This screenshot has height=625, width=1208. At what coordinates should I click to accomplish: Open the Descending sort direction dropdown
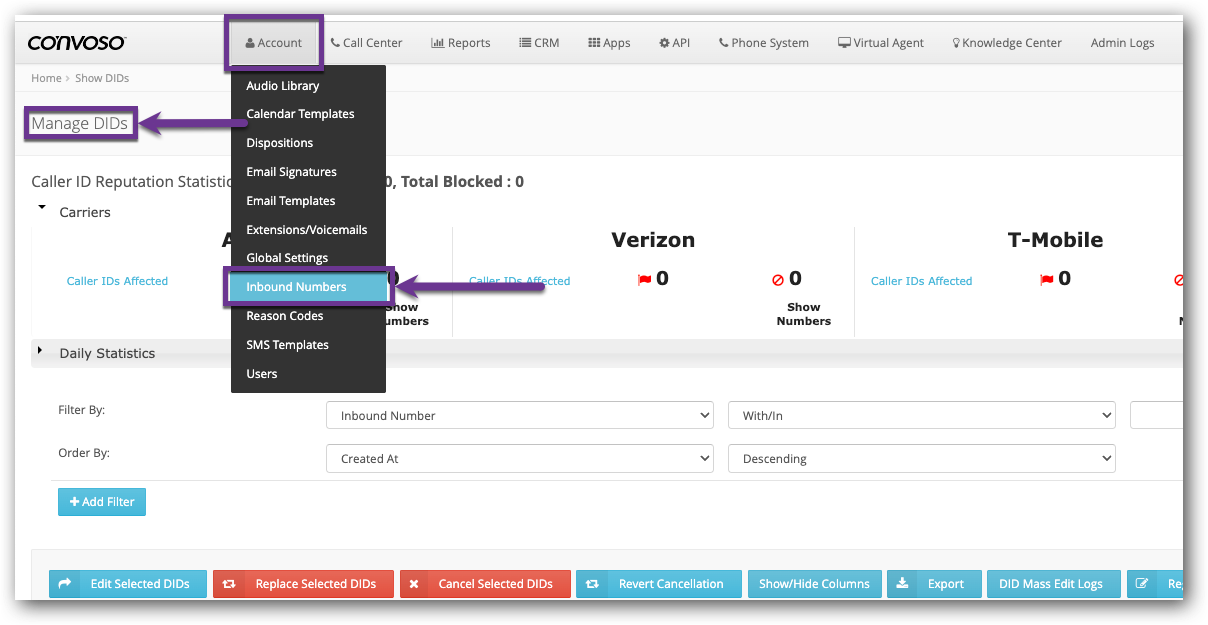pos(921,459)
